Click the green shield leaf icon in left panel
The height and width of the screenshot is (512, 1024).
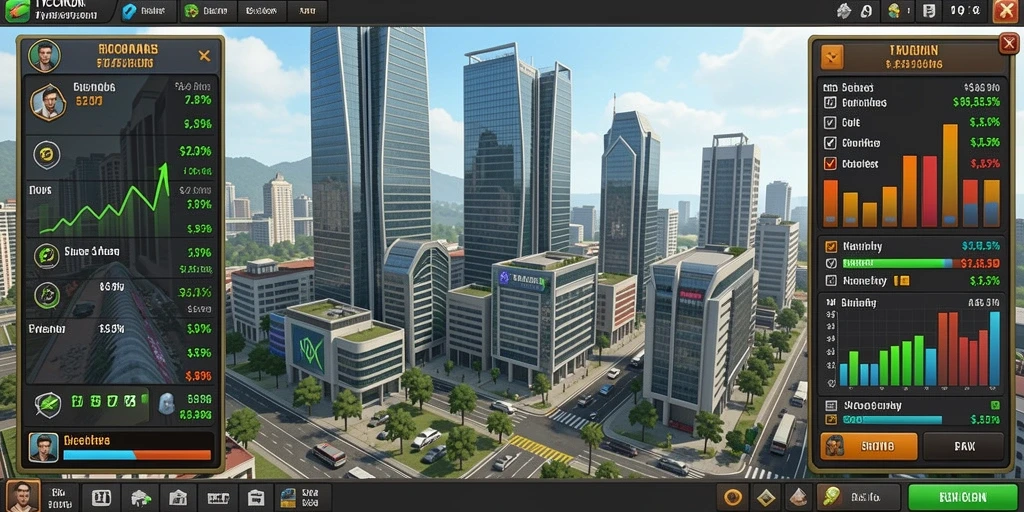coord(47,405)
